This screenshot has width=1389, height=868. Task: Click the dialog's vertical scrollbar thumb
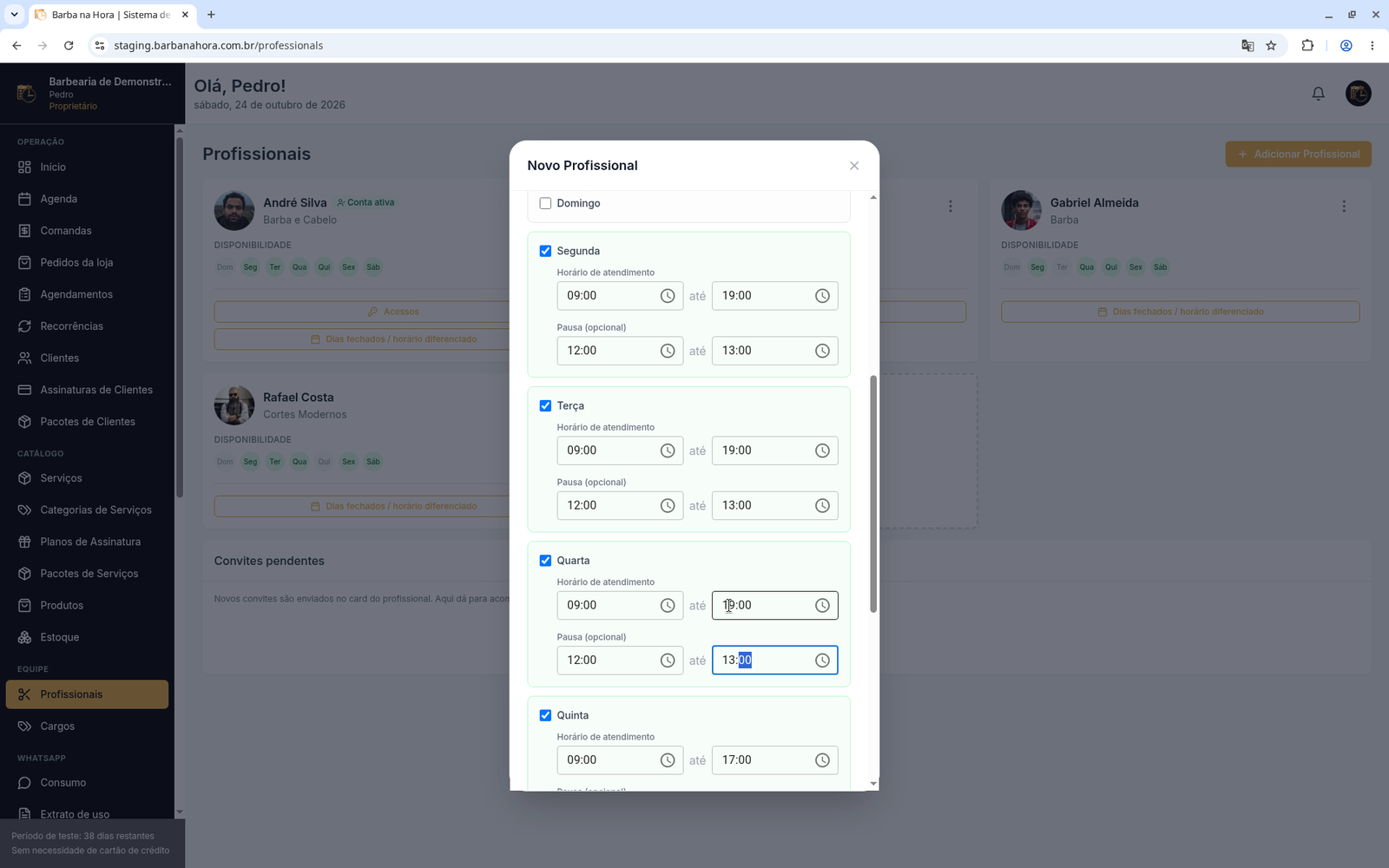click(x=873, y=494)
